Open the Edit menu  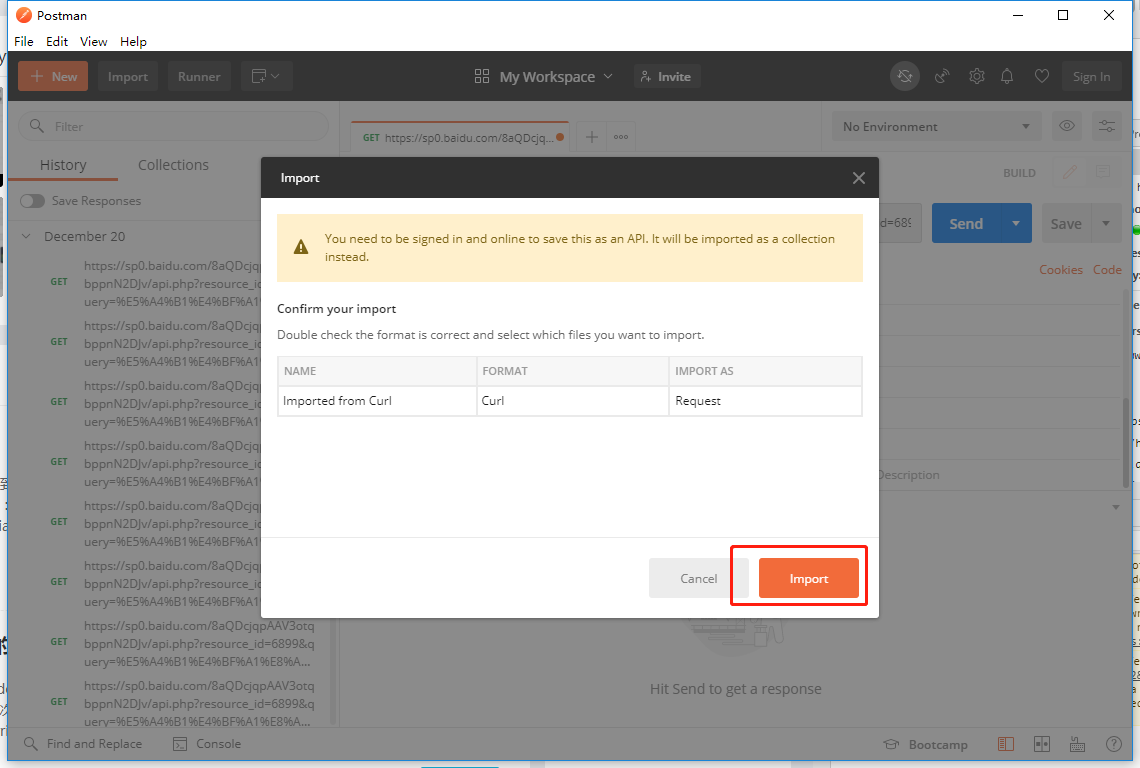tap(57, 41)
